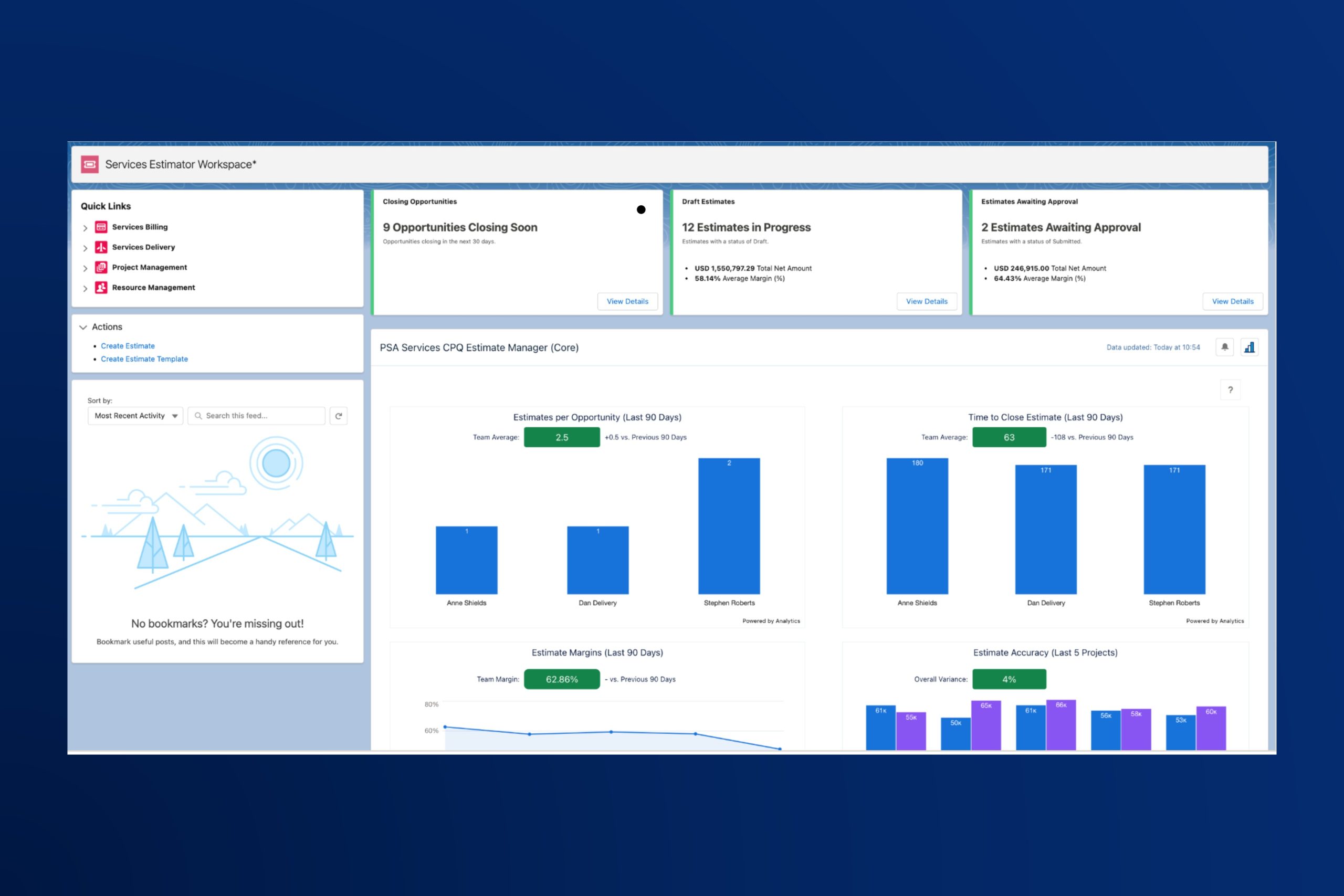Image resolution: width=1344 pixels, height=896 pixels.
Task: Refresh the feed with the reload icon
Action: (338, 416)
